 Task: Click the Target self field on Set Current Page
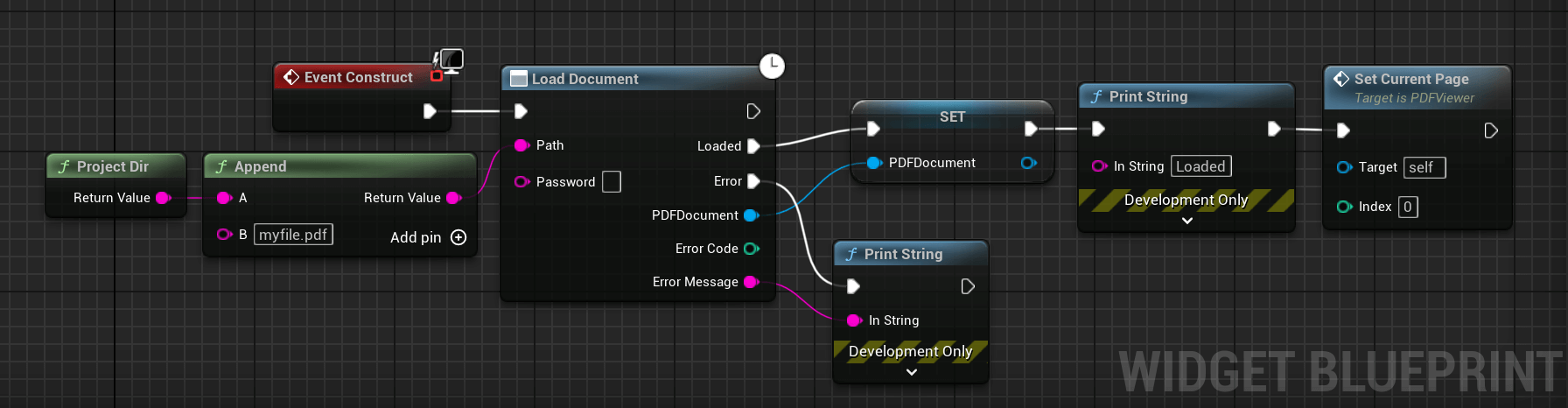1424,167
